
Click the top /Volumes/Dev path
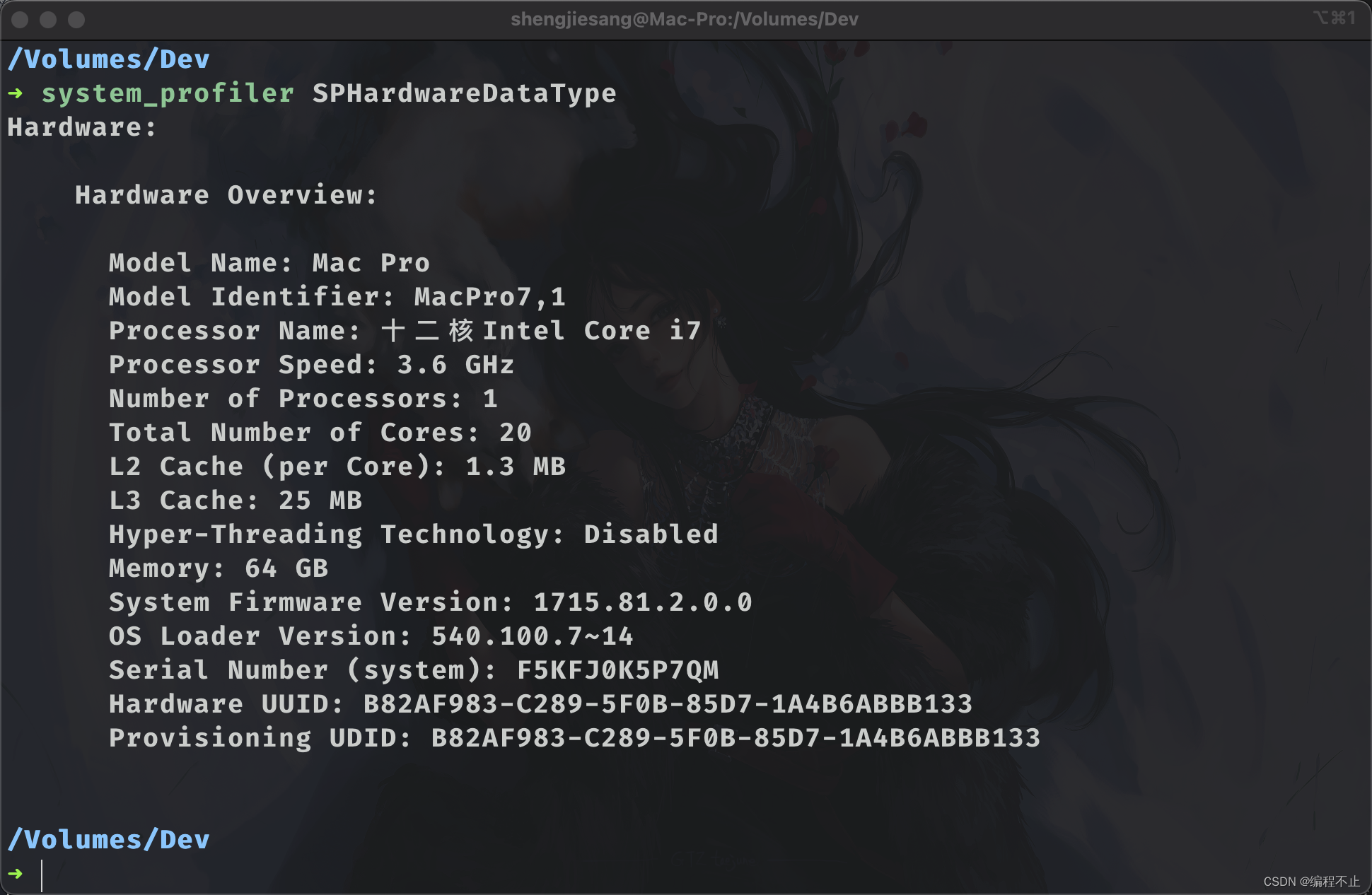click(x=108, y=59)
